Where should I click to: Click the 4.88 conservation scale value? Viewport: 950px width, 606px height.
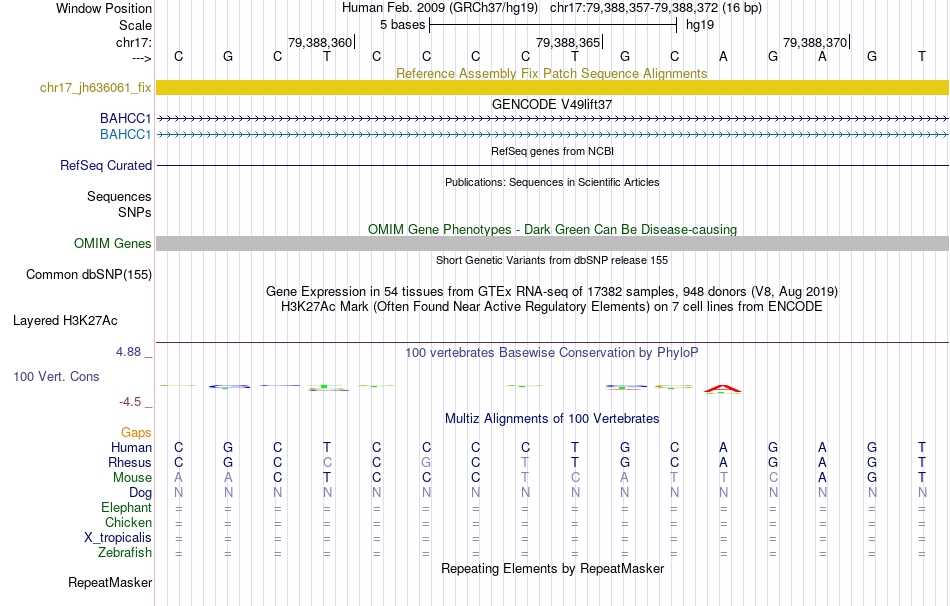click(x=128, y=352)
